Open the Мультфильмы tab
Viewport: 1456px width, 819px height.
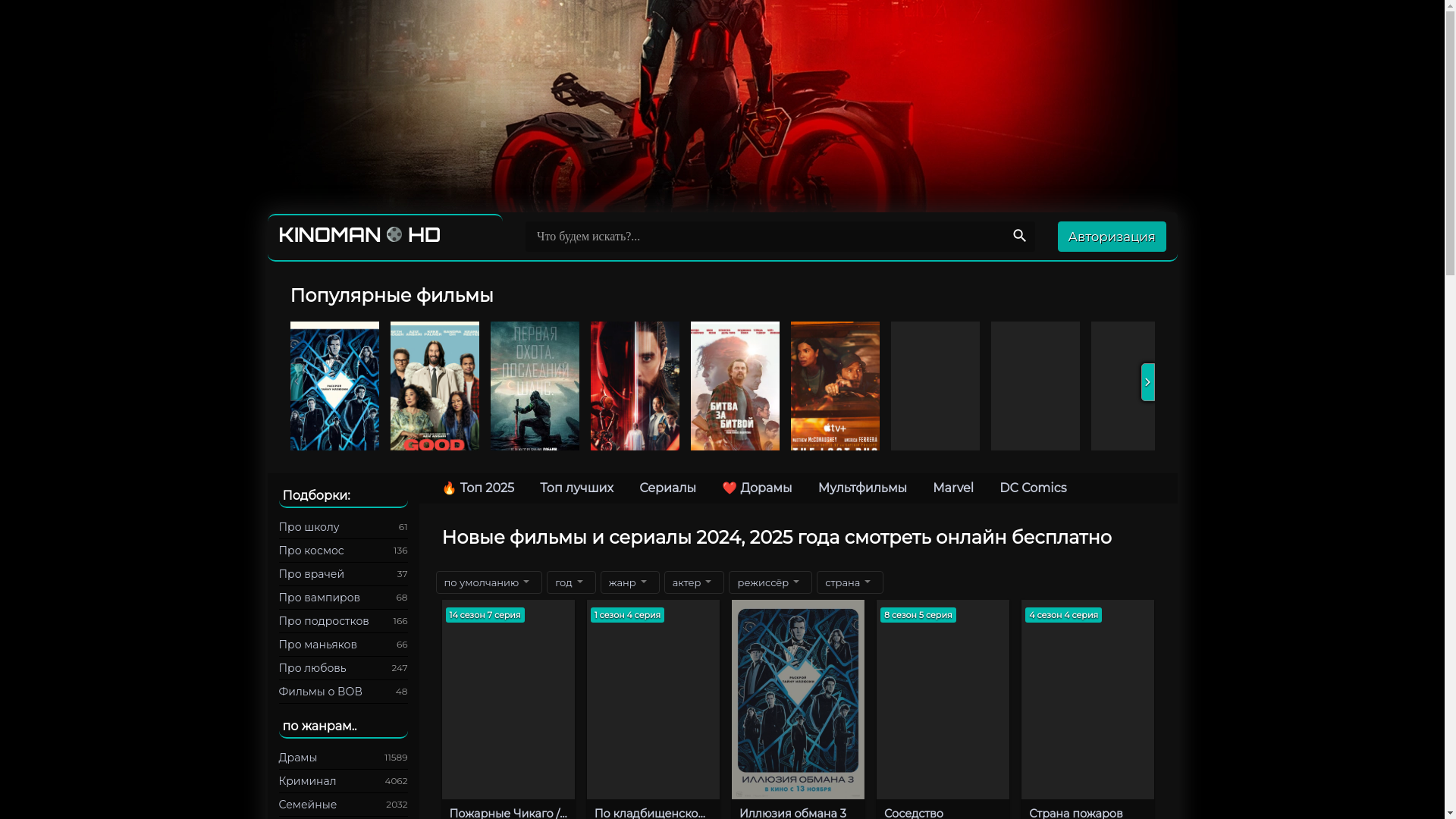click(x=862, y=488)
